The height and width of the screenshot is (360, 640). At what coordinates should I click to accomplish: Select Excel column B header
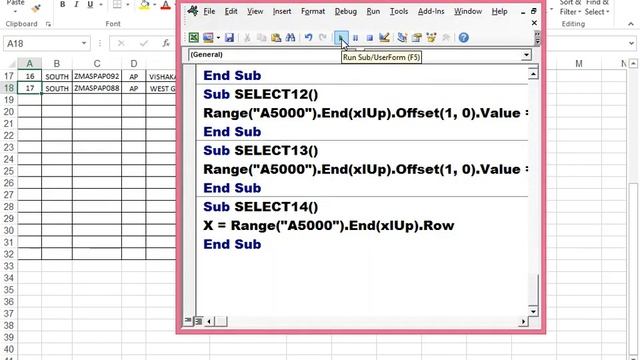(57, 64)
